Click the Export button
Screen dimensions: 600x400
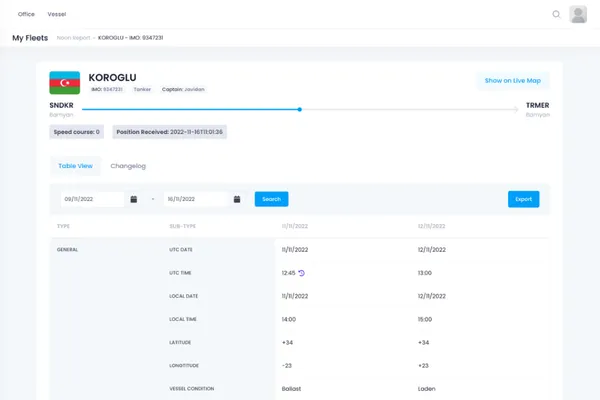click(523, 199)
